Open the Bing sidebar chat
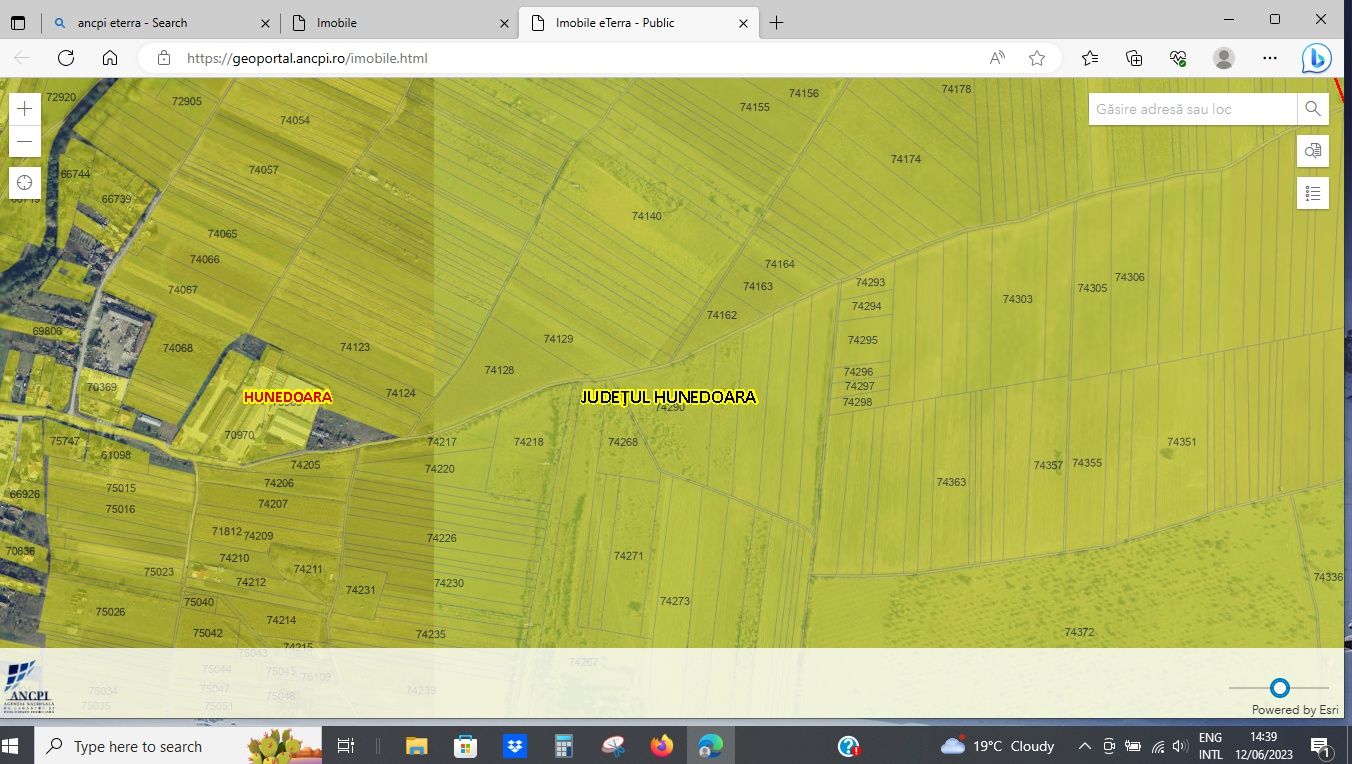This screenshot has height=764, width=1352. coord(1316,58)
